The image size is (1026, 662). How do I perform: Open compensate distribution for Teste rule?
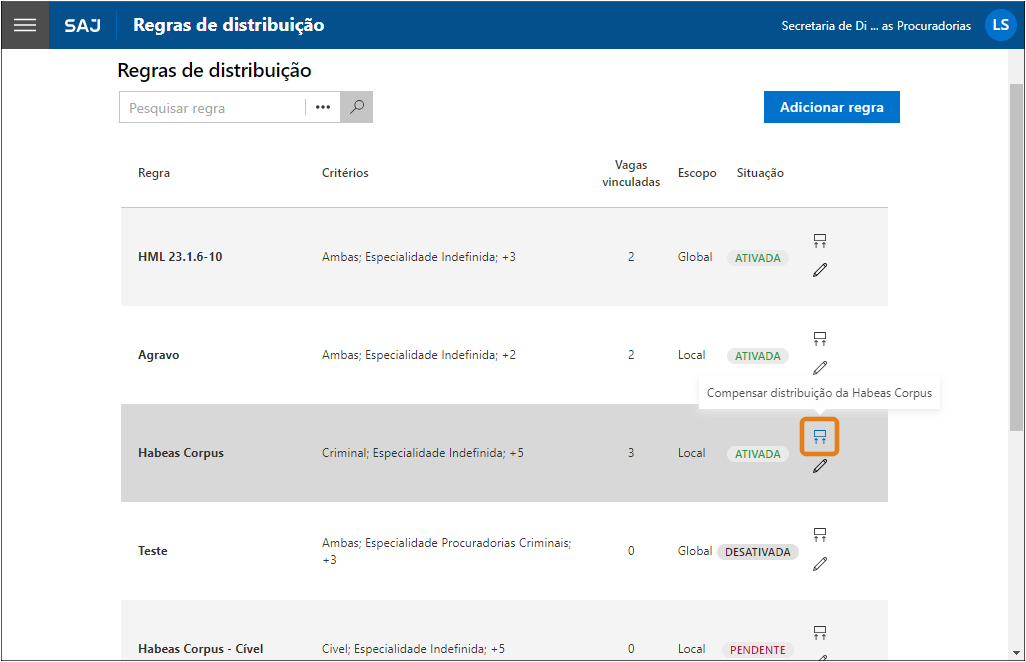click(820, 534)
